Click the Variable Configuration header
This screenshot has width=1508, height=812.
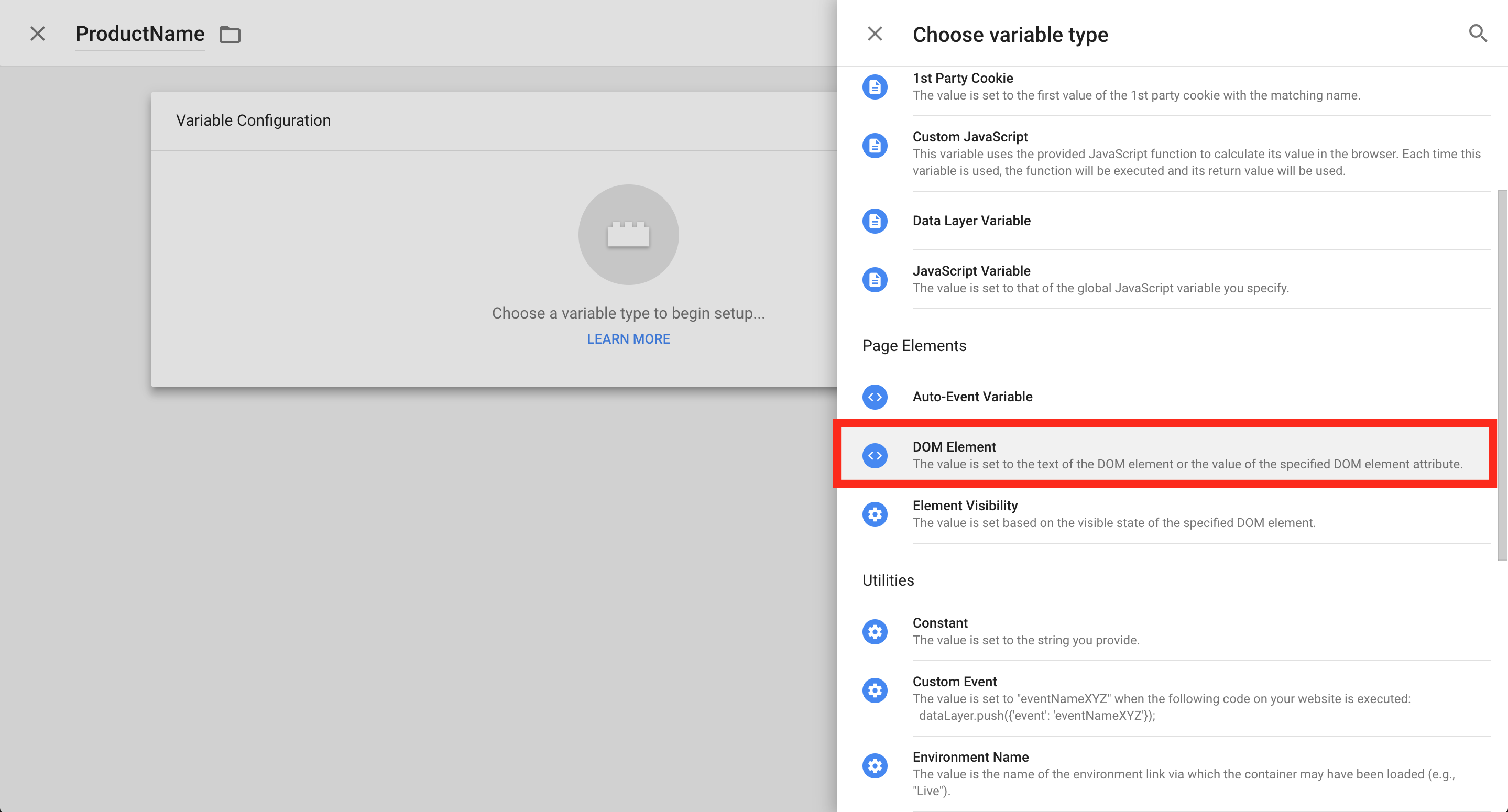tap(253, 120)
